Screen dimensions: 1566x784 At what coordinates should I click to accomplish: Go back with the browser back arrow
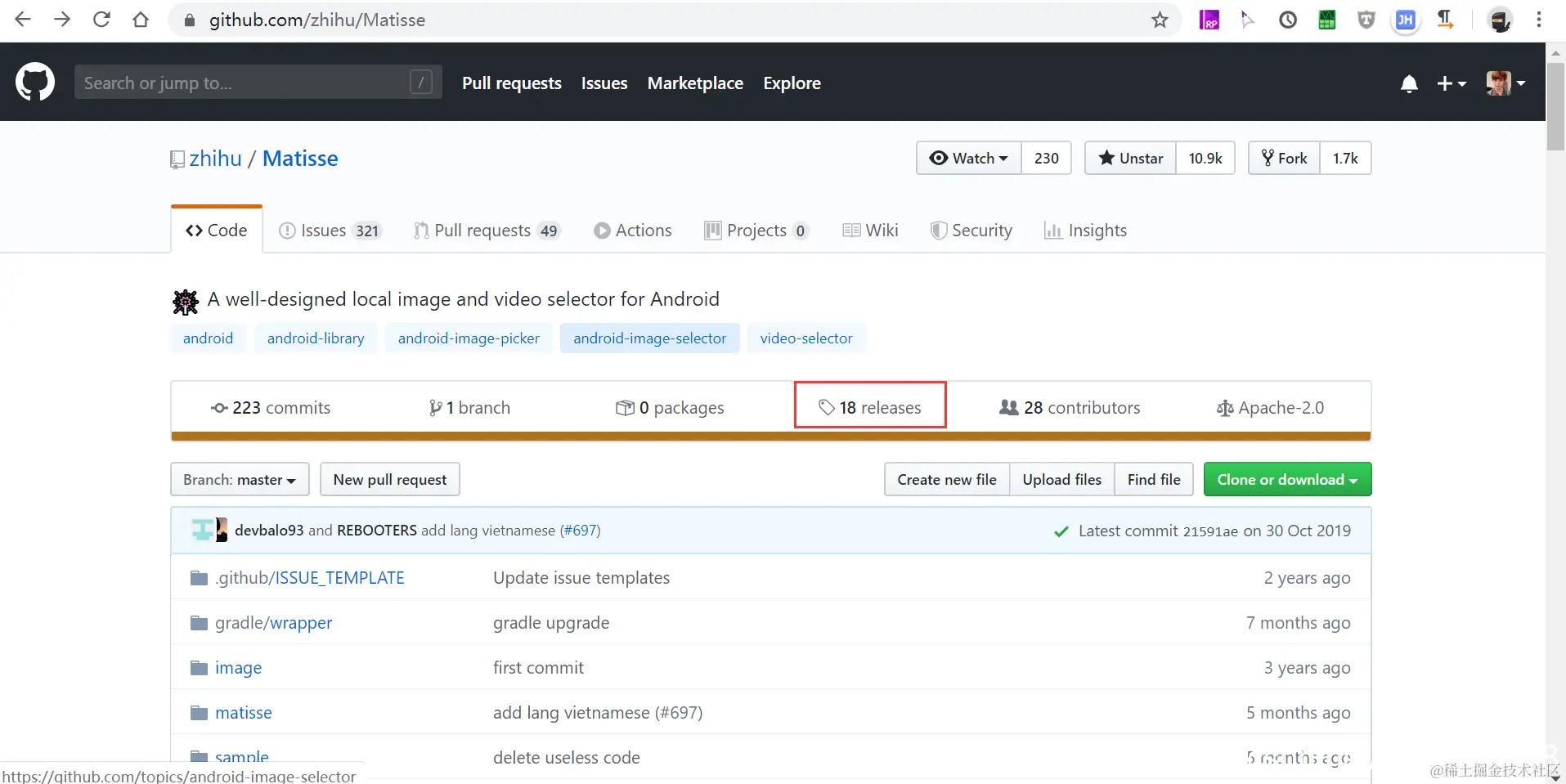click(x=23, y=20)
